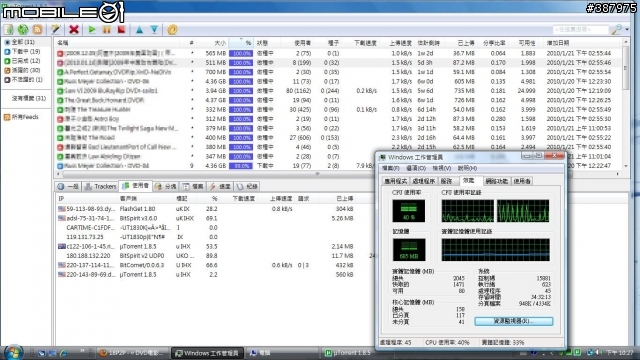Open the 檔案 files detail tab
640x360 pixels.
click(193, 187)
